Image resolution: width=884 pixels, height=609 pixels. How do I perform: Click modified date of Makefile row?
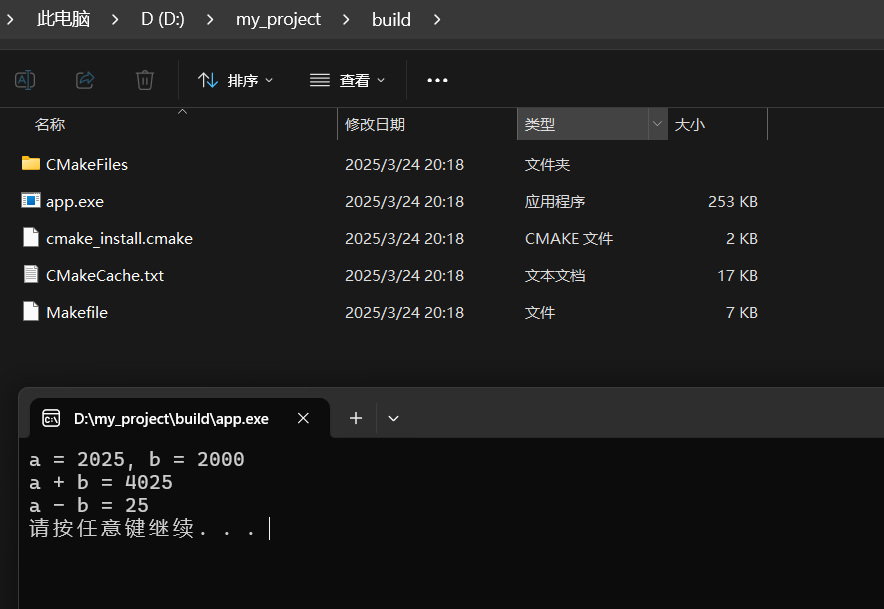[404, 312]
